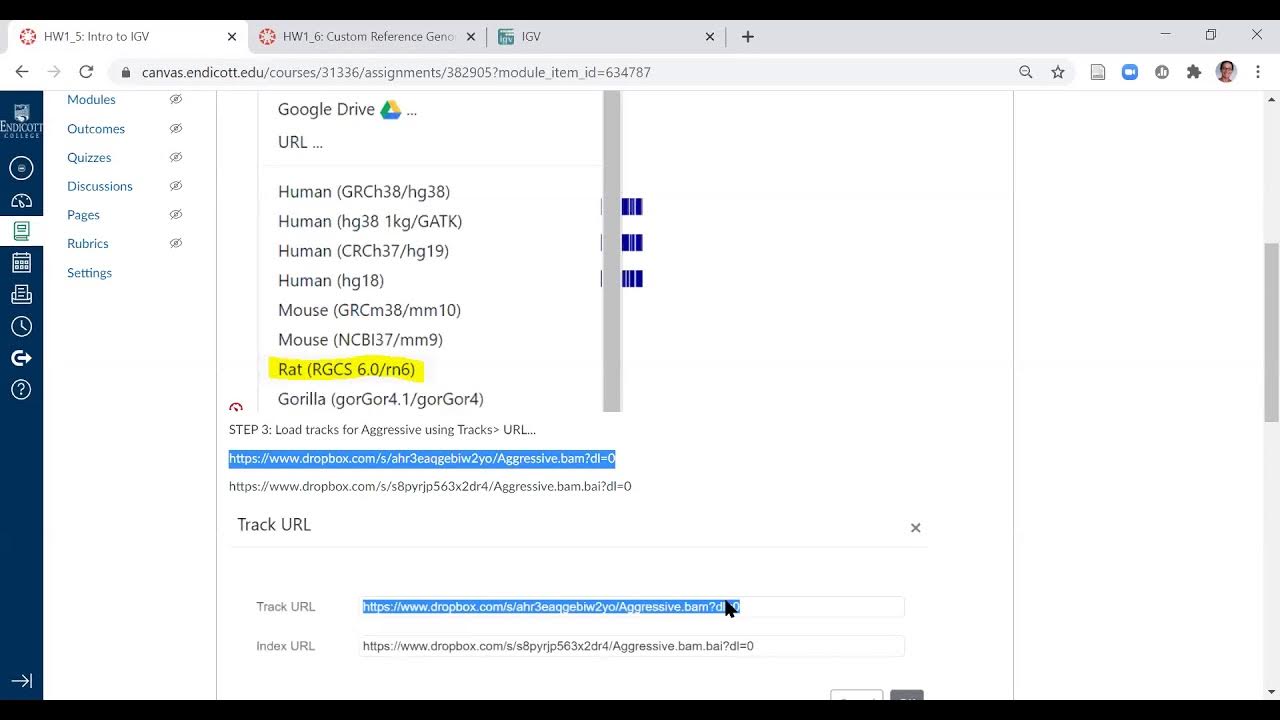This screenshot has height=720, width=1280.
Task: Select Mouse (GRCm38/mm10) genome entry
Action: tap(369, 310)
